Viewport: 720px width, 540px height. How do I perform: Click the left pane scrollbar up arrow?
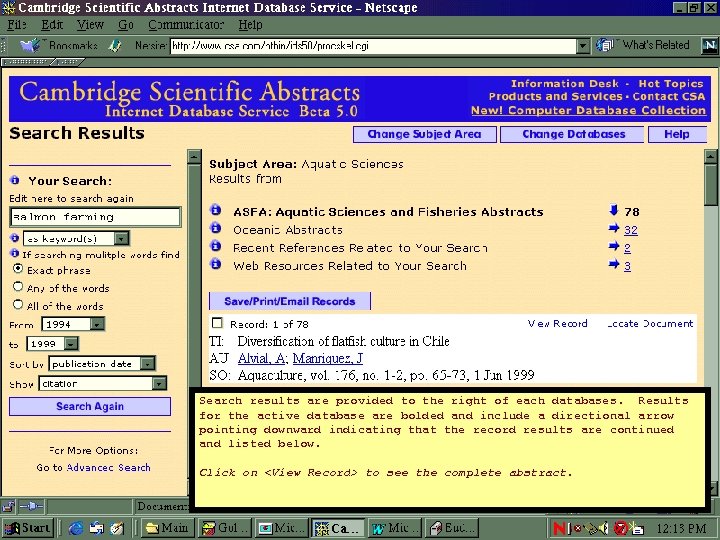(194, 157)
